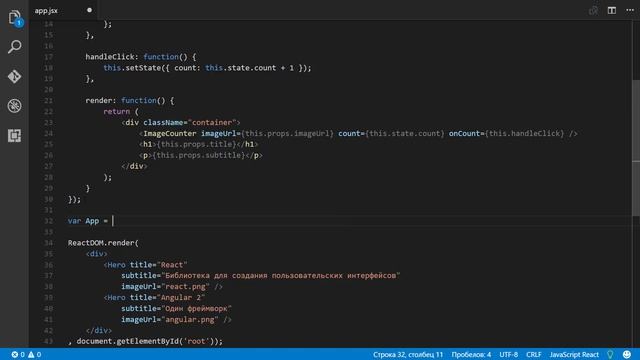
Task: Click '{this.props.title}' on line 25
Action: (x=196, y=144)
